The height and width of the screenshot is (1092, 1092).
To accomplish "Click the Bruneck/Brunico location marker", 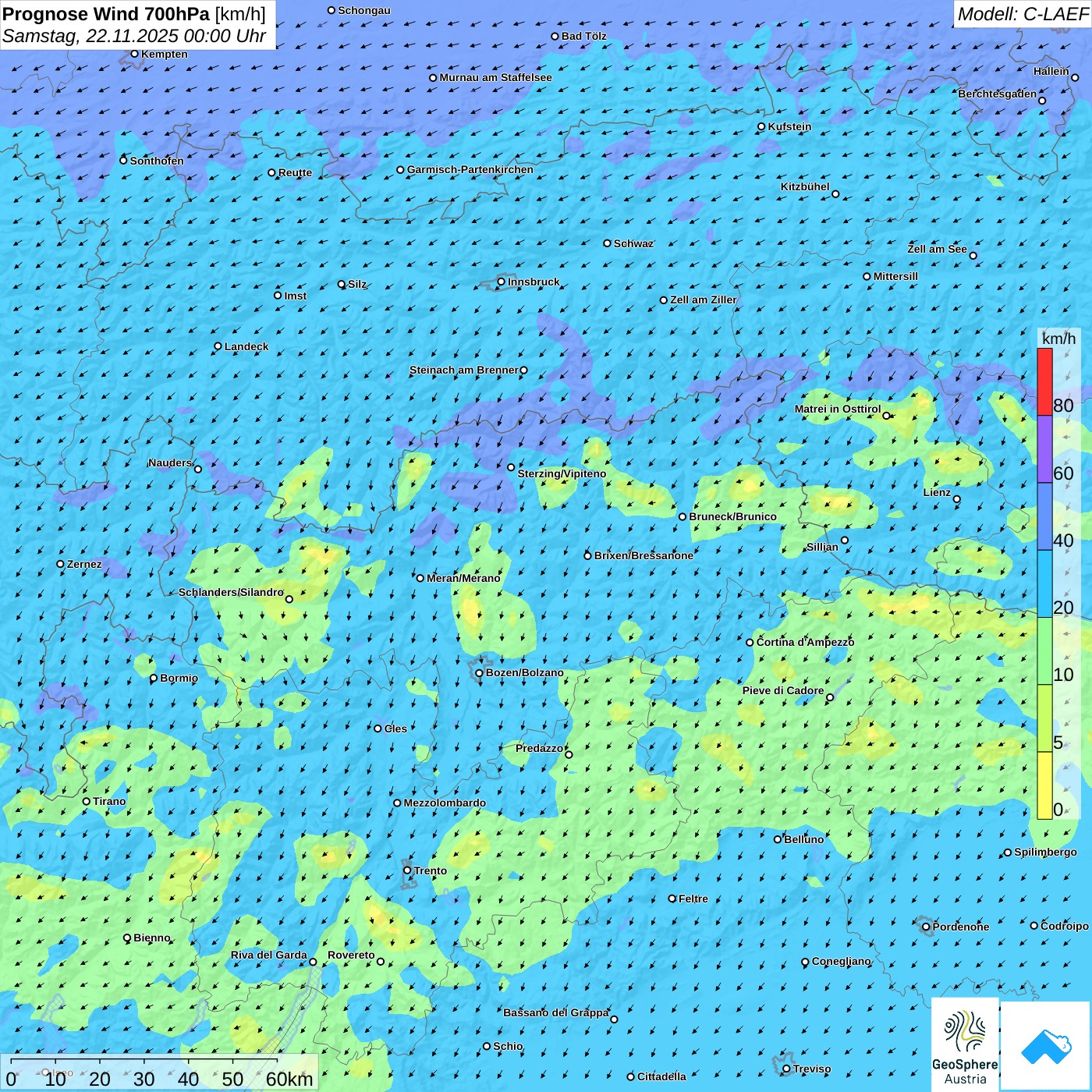I will (x=682, y=516).
